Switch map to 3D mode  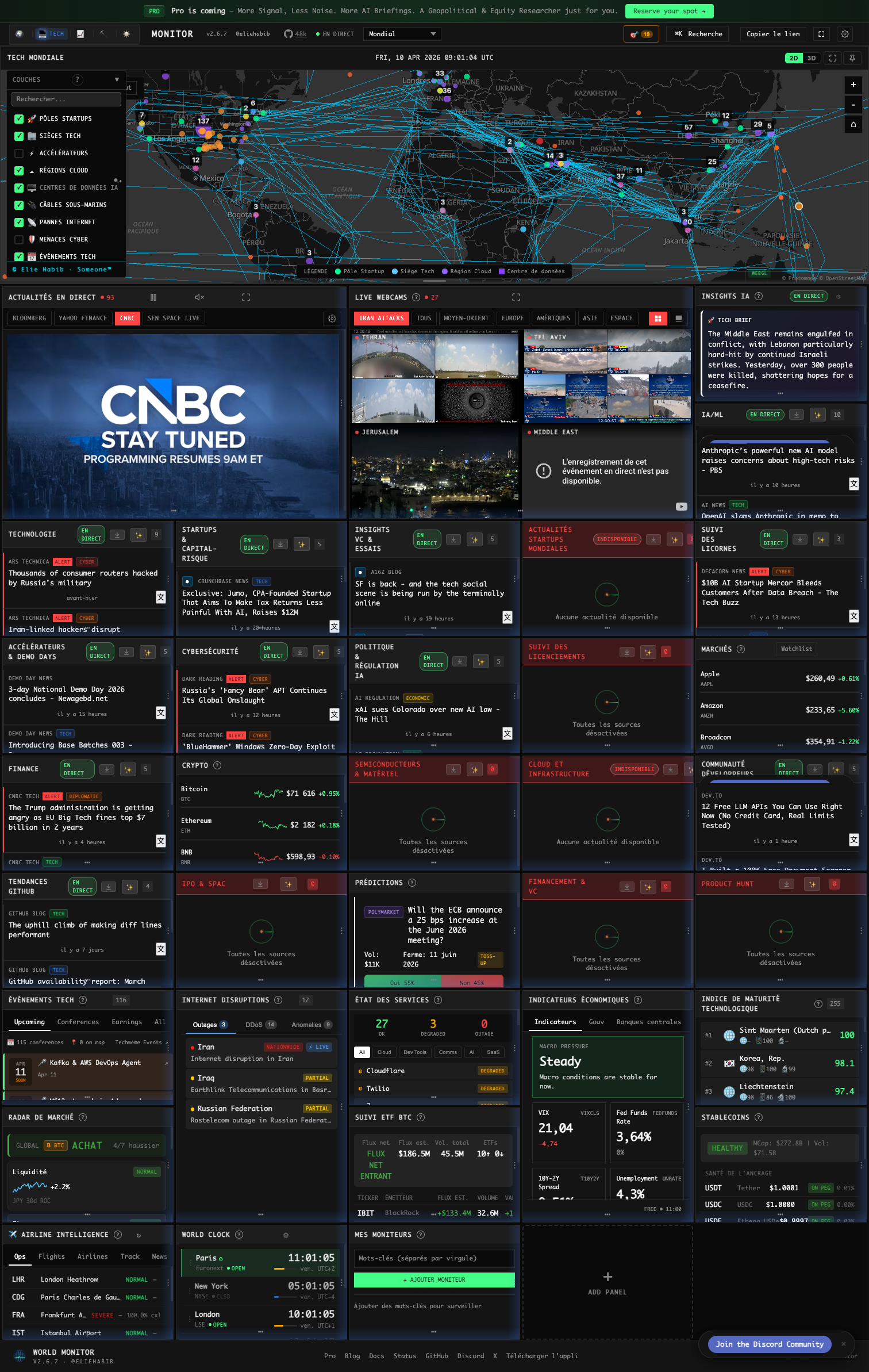(812, 58)
